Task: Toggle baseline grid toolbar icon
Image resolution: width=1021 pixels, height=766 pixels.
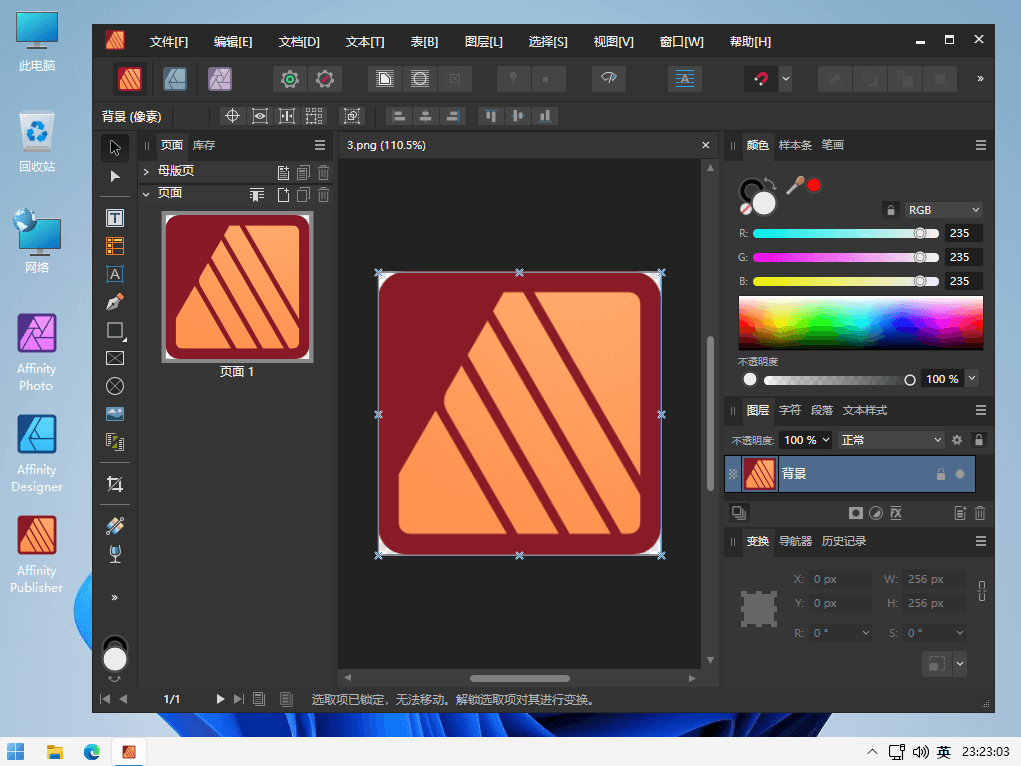Action: point(684,79)
